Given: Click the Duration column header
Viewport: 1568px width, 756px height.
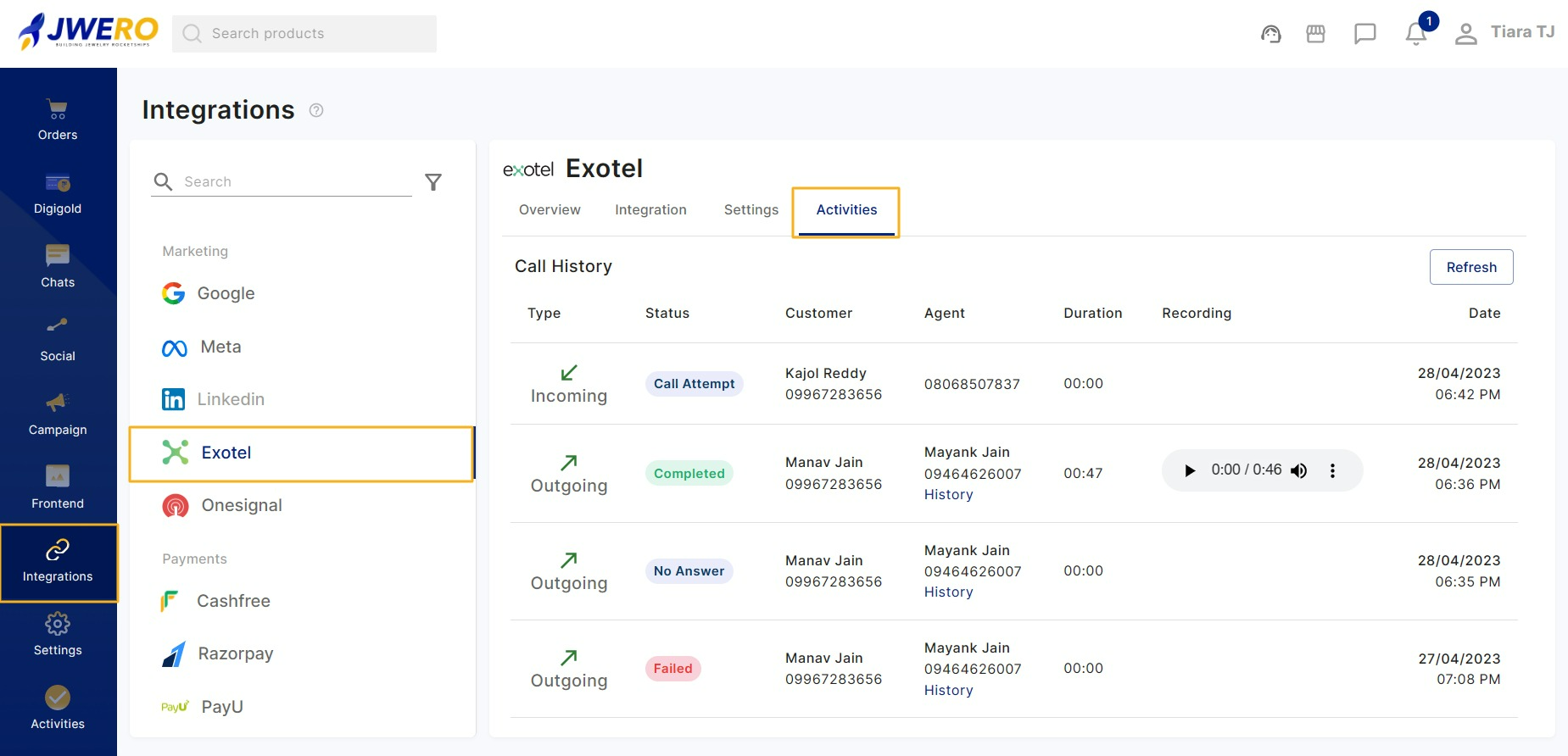Looking at the screenshot, I should 1092,313.
